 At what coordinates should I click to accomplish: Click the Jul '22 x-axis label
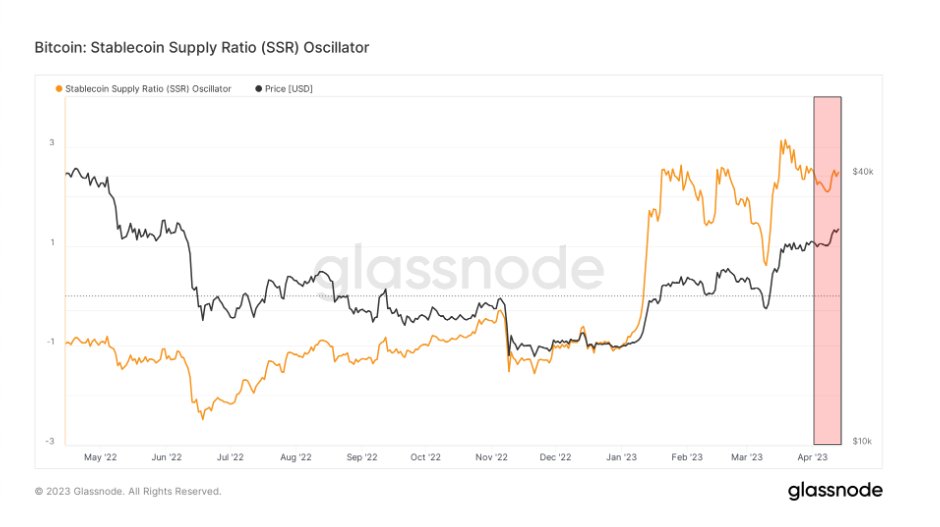point(230,457)
